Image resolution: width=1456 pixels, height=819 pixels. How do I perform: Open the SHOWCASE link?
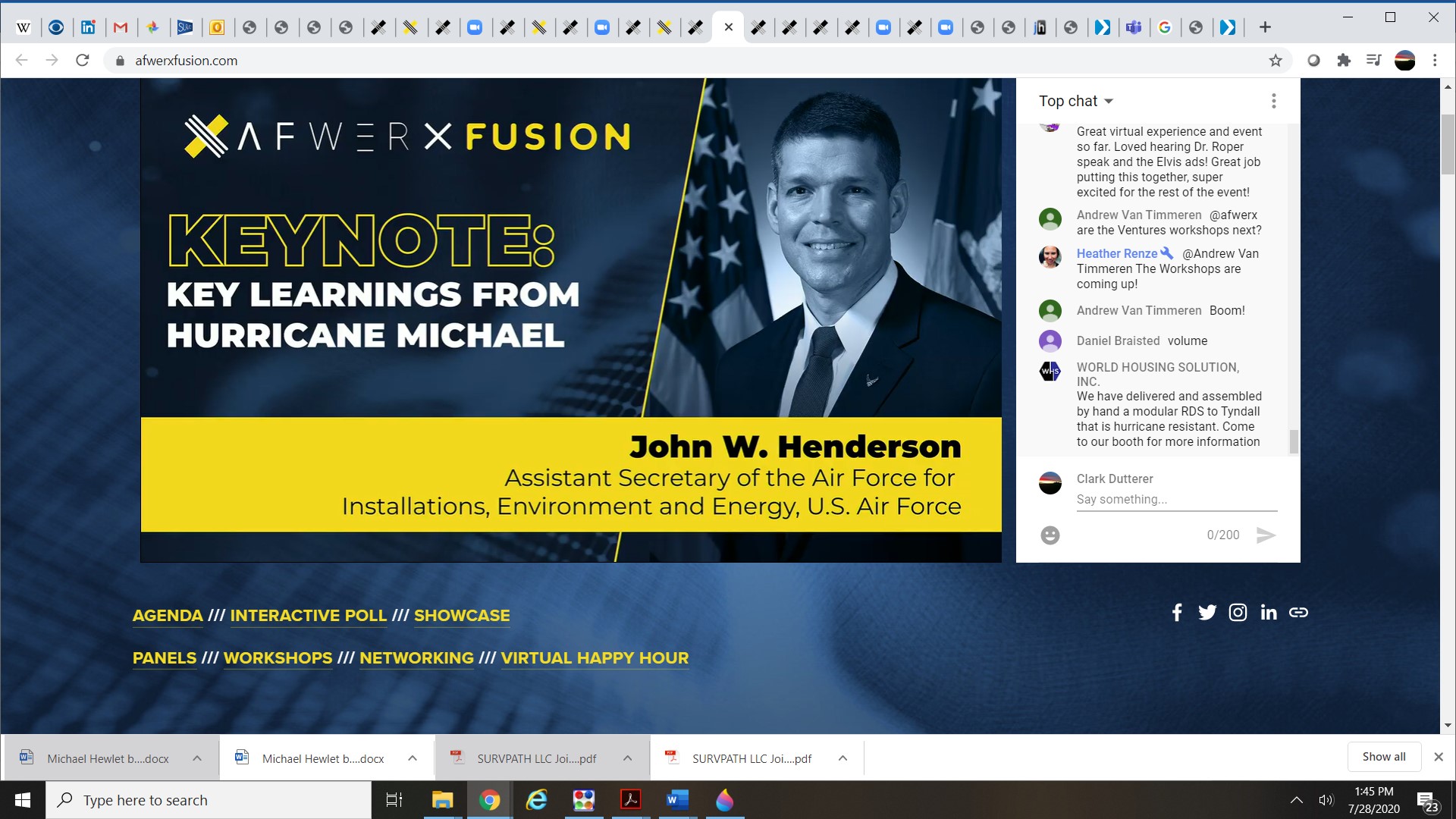(462, 616)
